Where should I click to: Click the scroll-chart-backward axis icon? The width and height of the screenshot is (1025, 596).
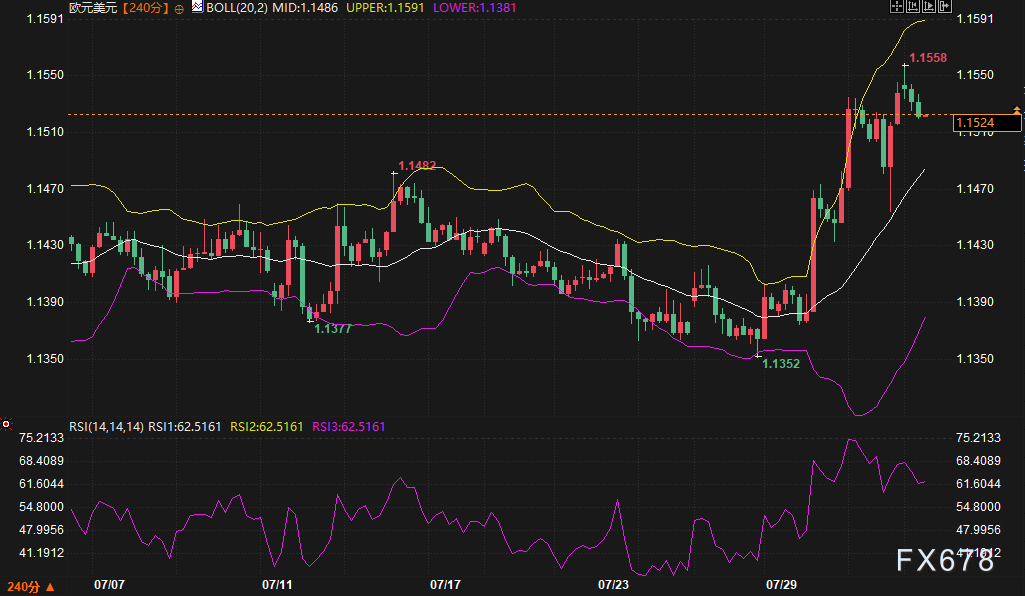coord(913,7)
